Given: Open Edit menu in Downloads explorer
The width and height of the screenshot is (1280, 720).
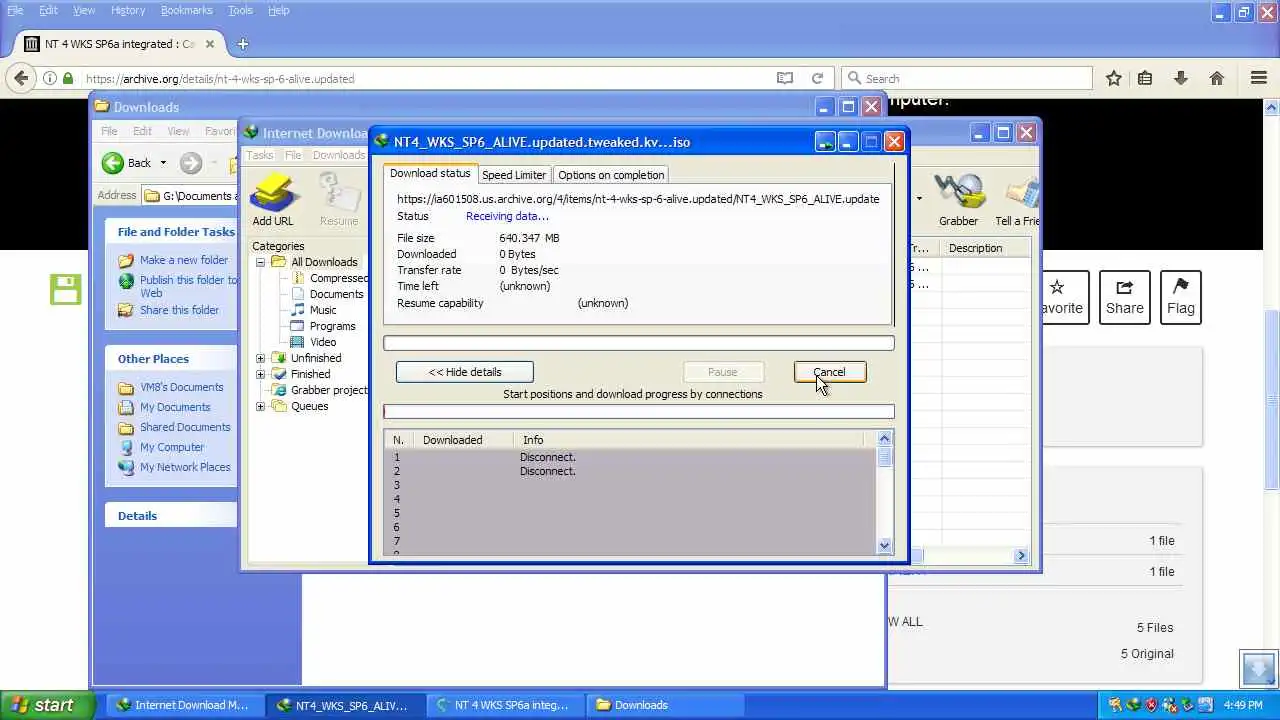Looking at the screenshot, I should (142, 131).
